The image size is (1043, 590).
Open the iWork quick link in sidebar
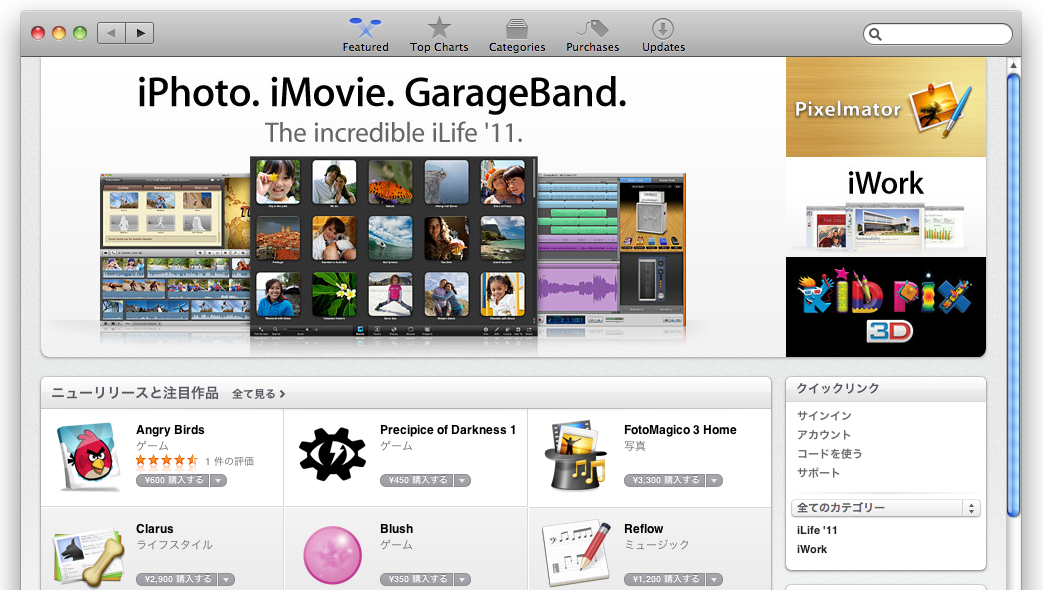tap(812, 549)
